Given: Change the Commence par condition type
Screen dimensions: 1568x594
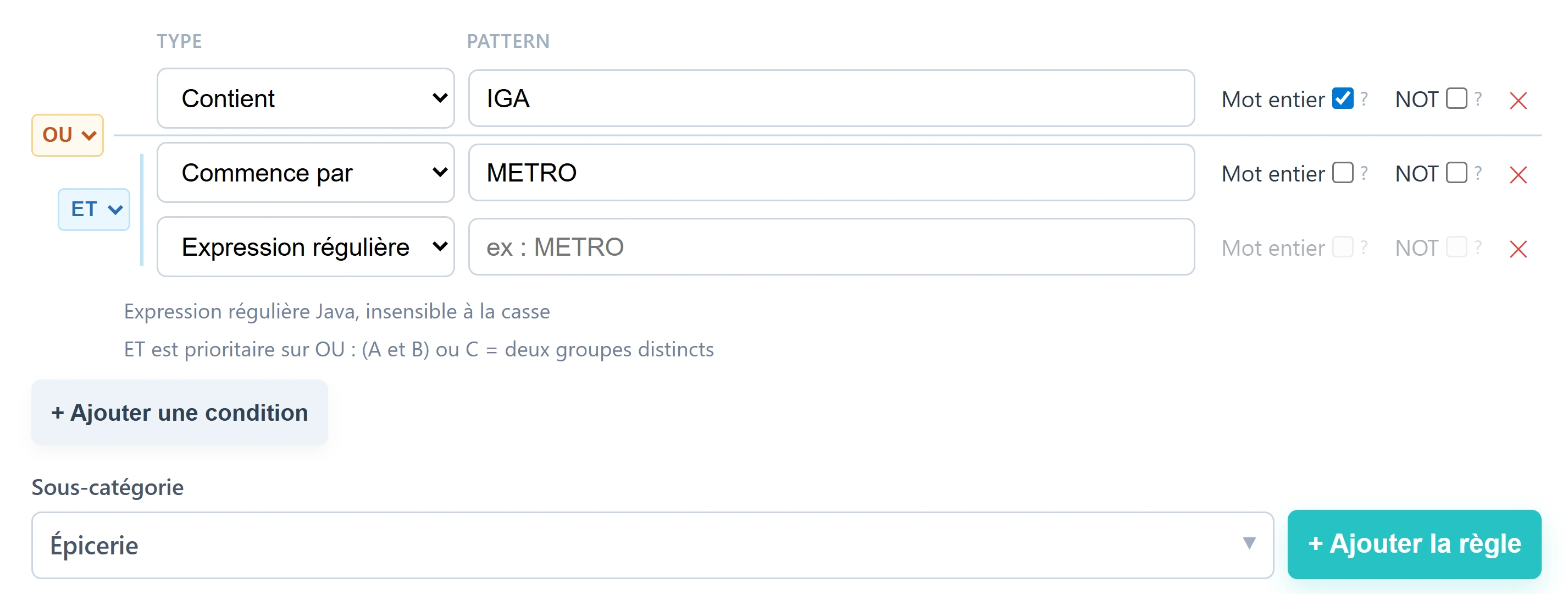Looking at the screenshot, I should point(306,172).
